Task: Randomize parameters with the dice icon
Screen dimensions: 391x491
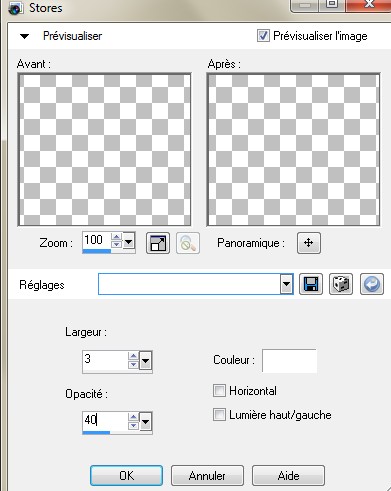Action: pyautogui.click(x=341, y=284)
